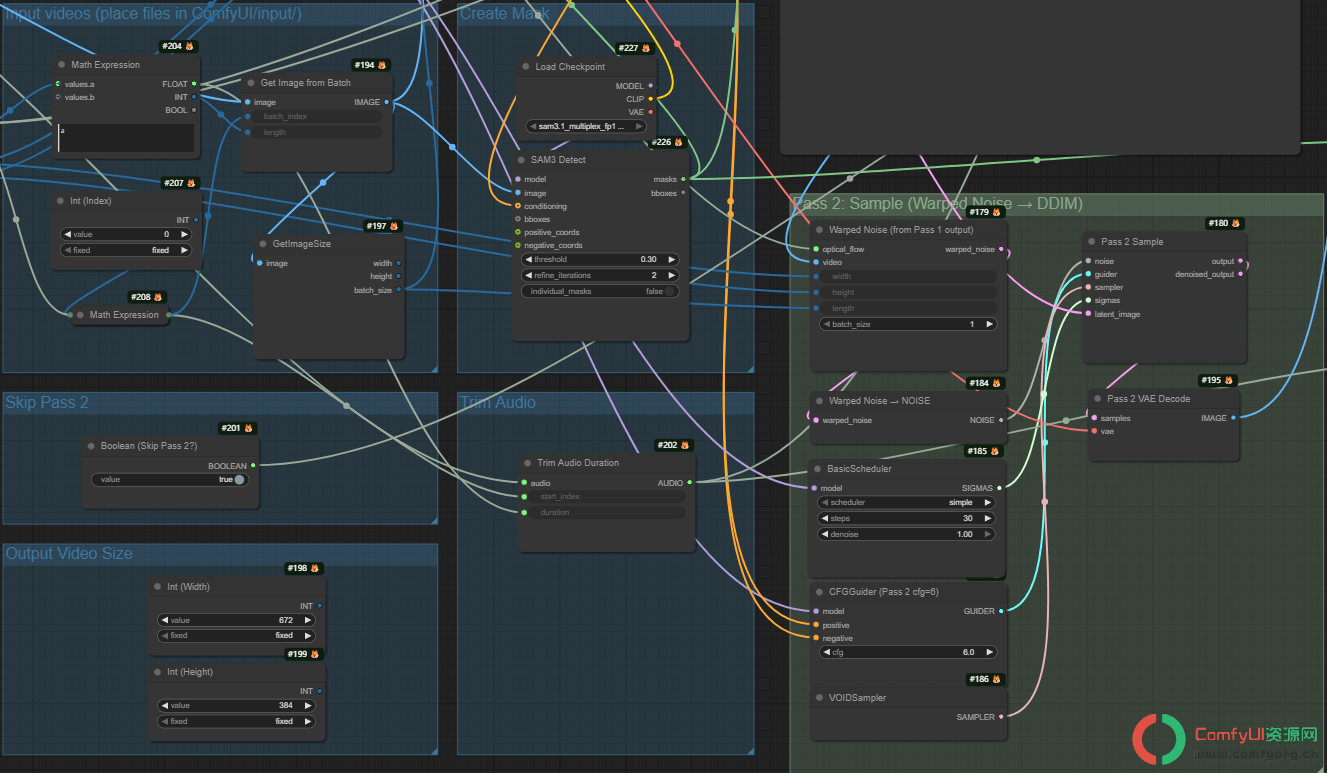Click the #180 badge above Pass 2 Sample
Image resolution: width=1327 pixels, height=773 pixels.
click(1223, 224)
